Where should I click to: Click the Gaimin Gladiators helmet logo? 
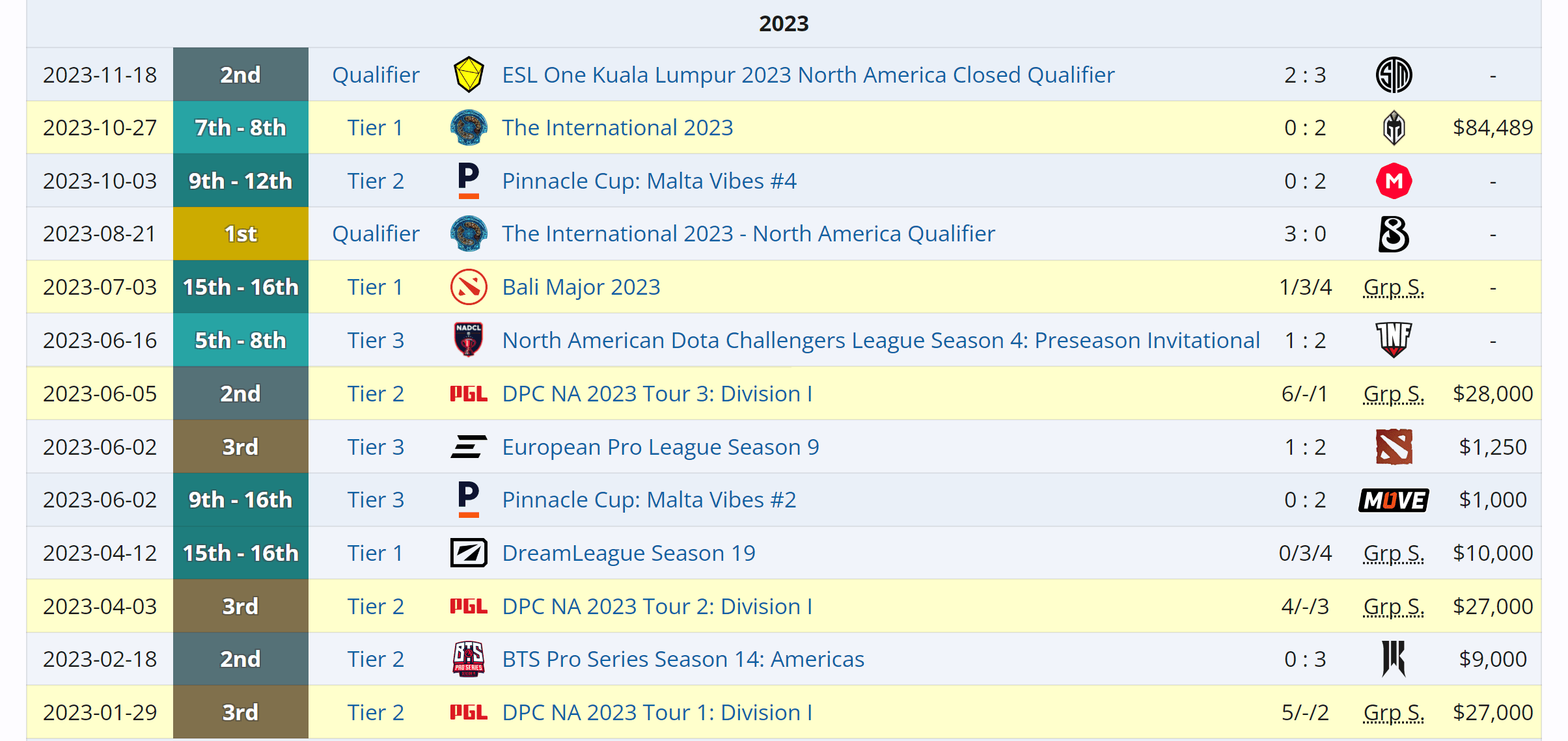click(1394, 128)
